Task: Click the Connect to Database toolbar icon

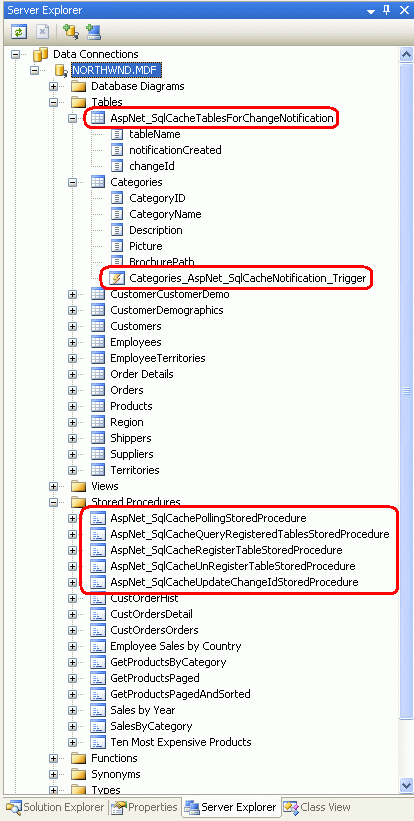Action: [x=69, y=32]
